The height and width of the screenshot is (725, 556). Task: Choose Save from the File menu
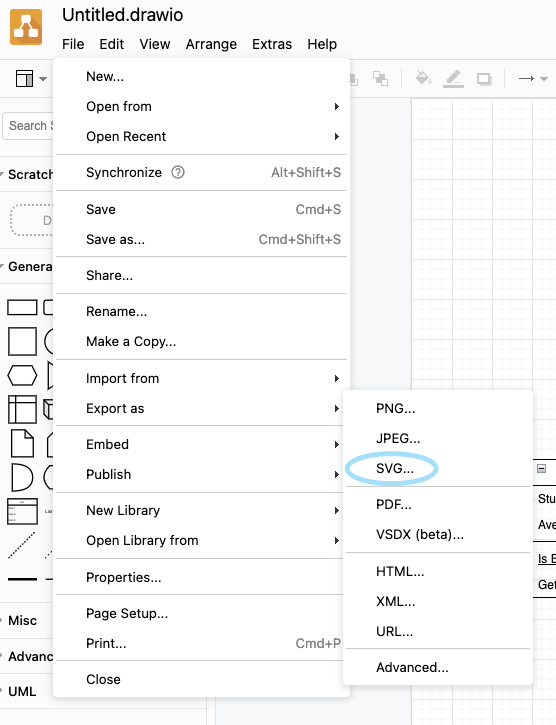[x=201, y=209]
